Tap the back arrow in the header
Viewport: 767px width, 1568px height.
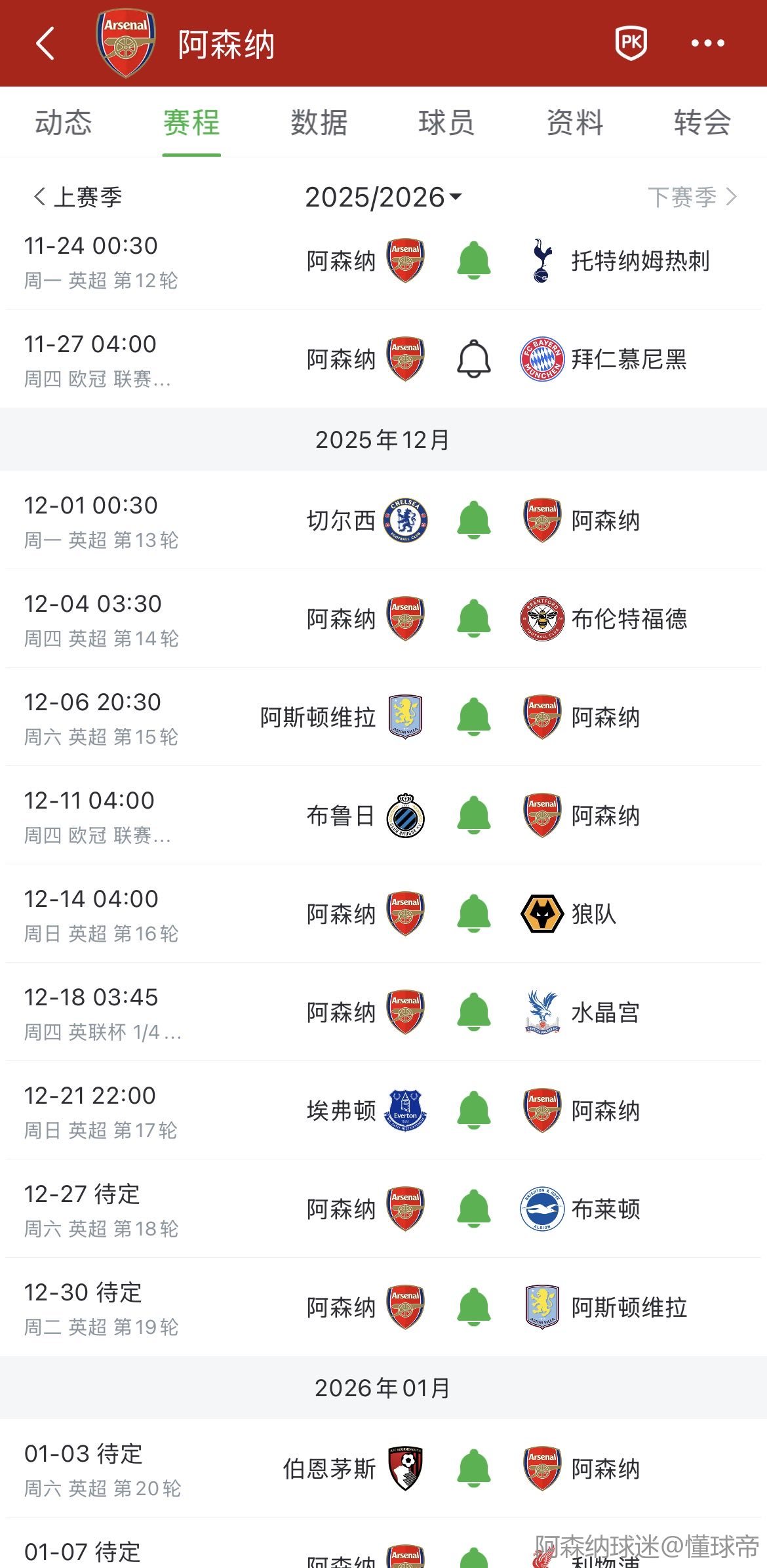click(45, 44)
